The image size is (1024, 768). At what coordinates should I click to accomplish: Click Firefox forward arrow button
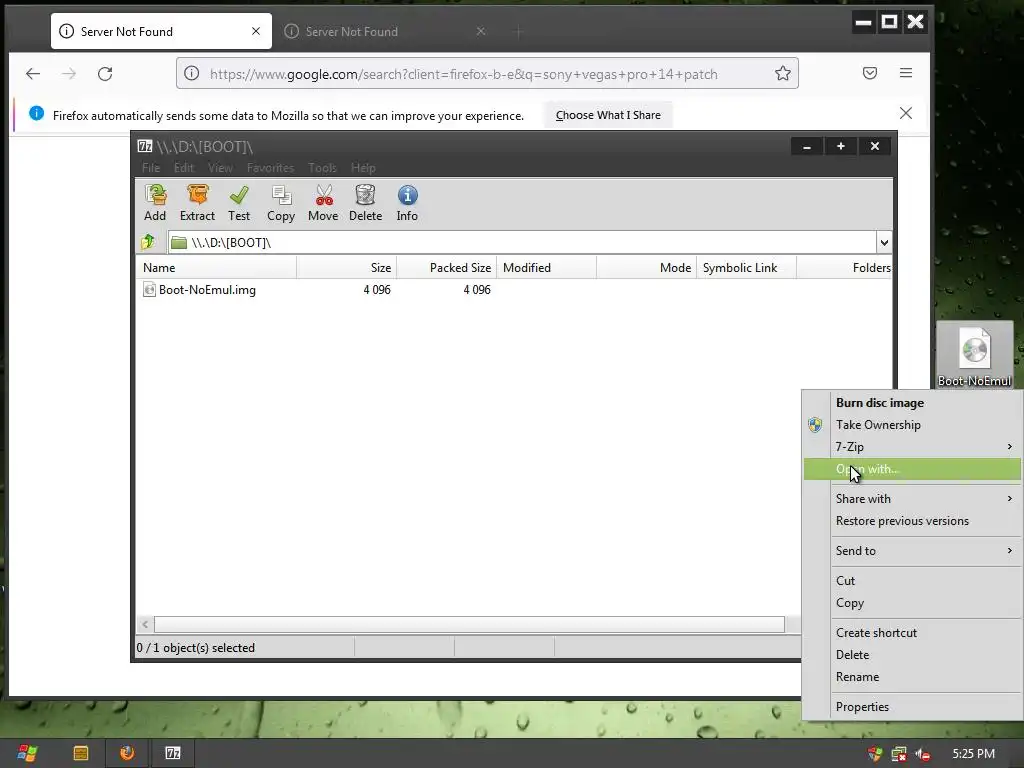(69, 74)
